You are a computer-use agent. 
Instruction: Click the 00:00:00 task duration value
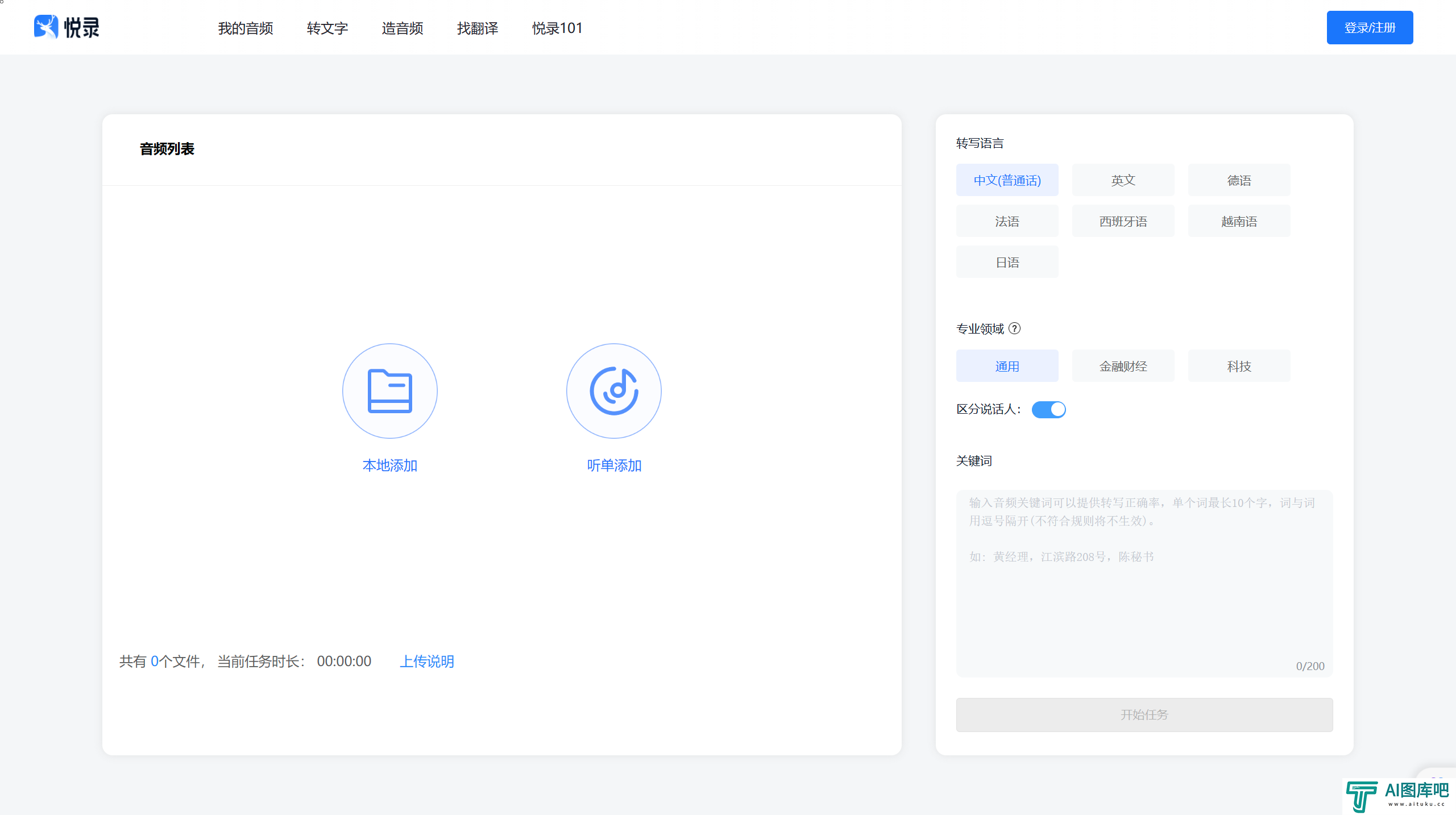point(344,661)
